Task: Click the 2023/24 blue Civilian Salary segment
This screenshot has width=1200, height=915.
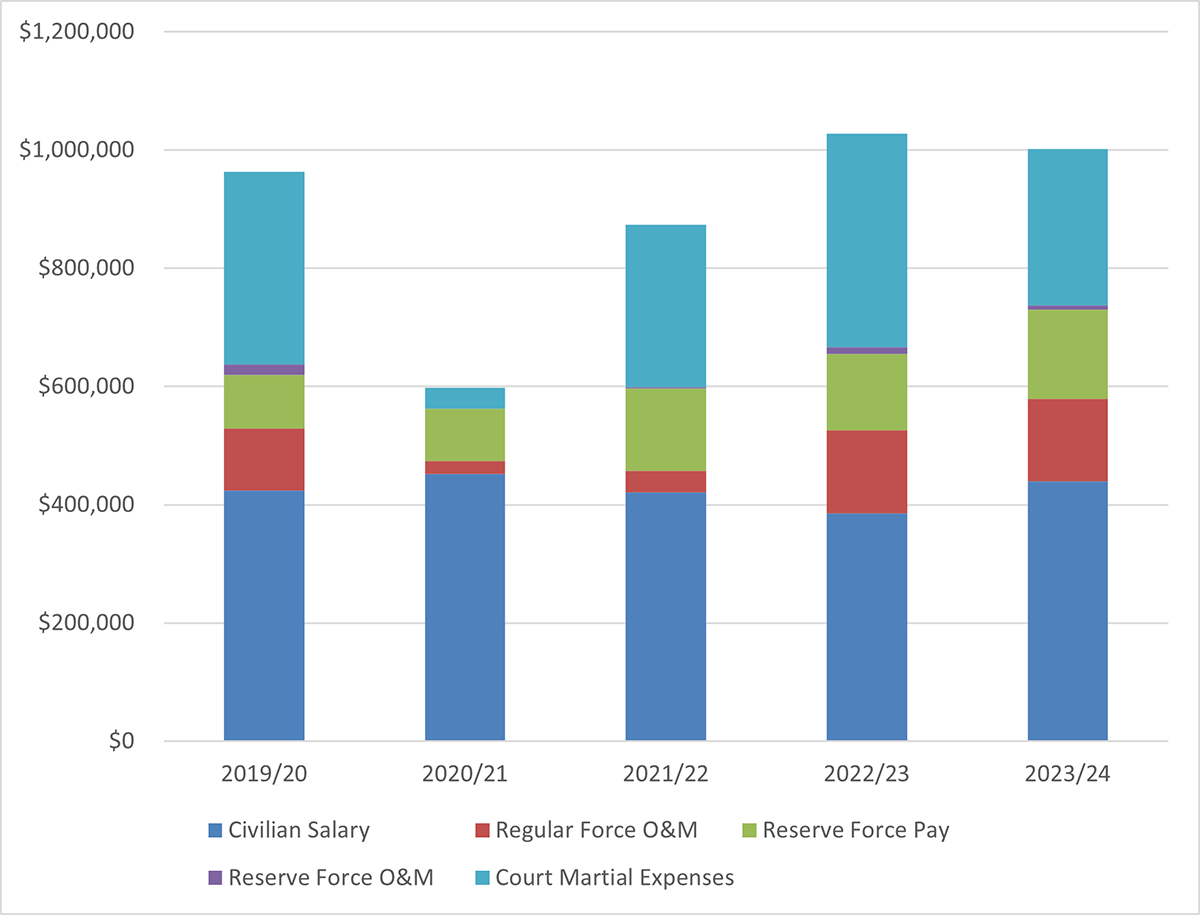Action: pyautogui.click(x=1068, y=611)
